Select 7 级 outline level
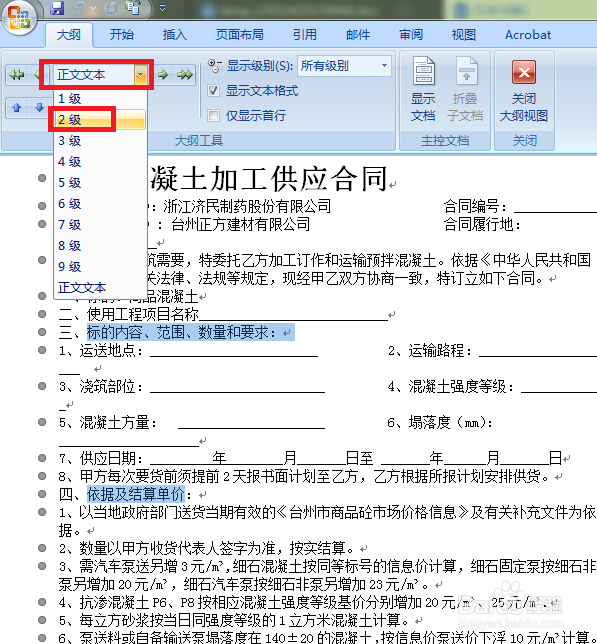 pos(101,225)
